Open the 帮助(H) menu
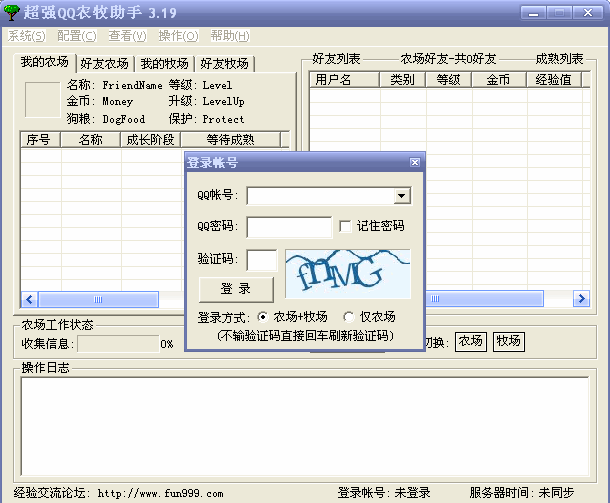This screenshot has height=503, width=610. click(230, 36)
